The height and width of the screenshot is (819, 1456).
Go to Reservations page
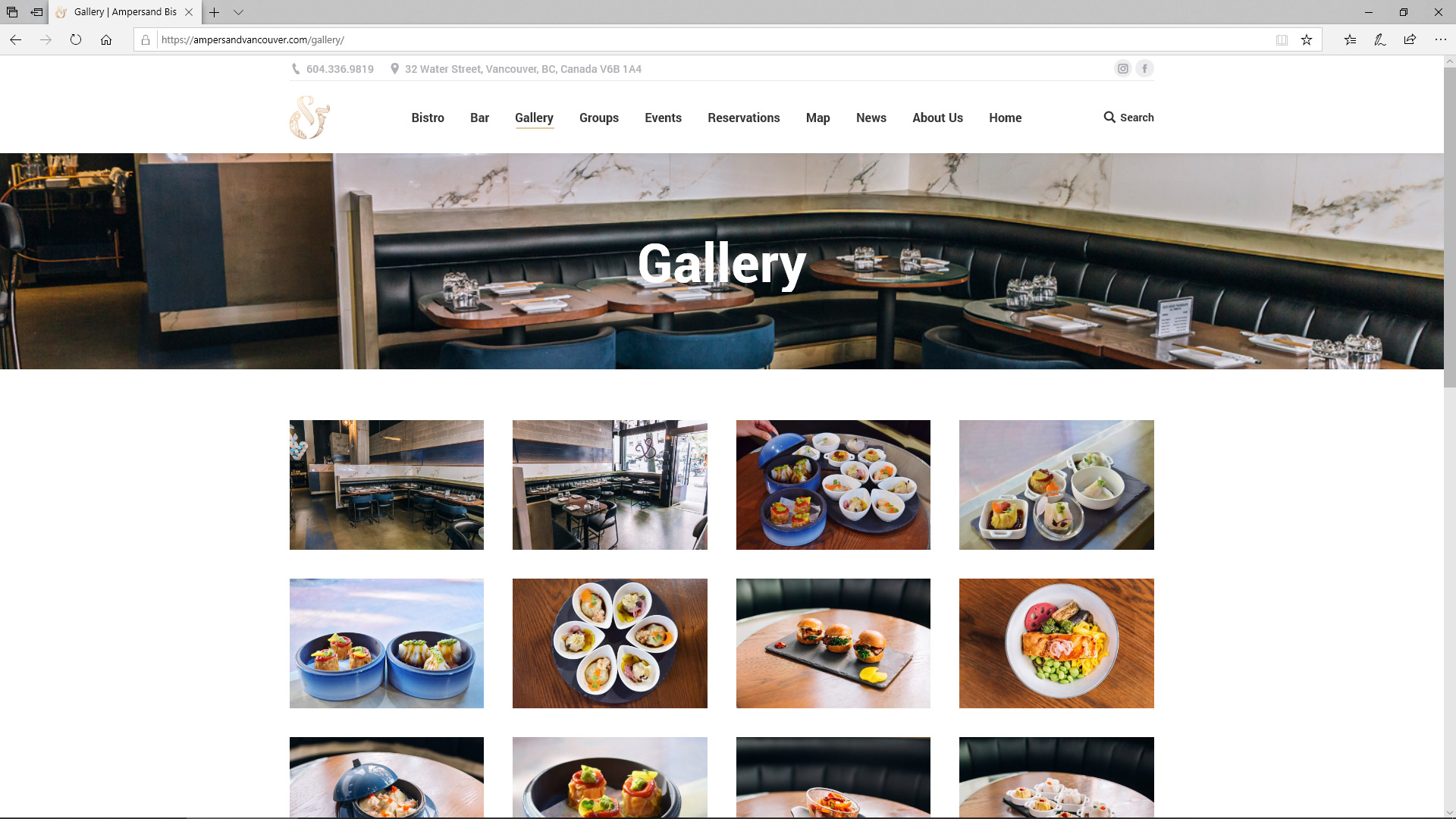pyautogui.click(x=743, y=118)
